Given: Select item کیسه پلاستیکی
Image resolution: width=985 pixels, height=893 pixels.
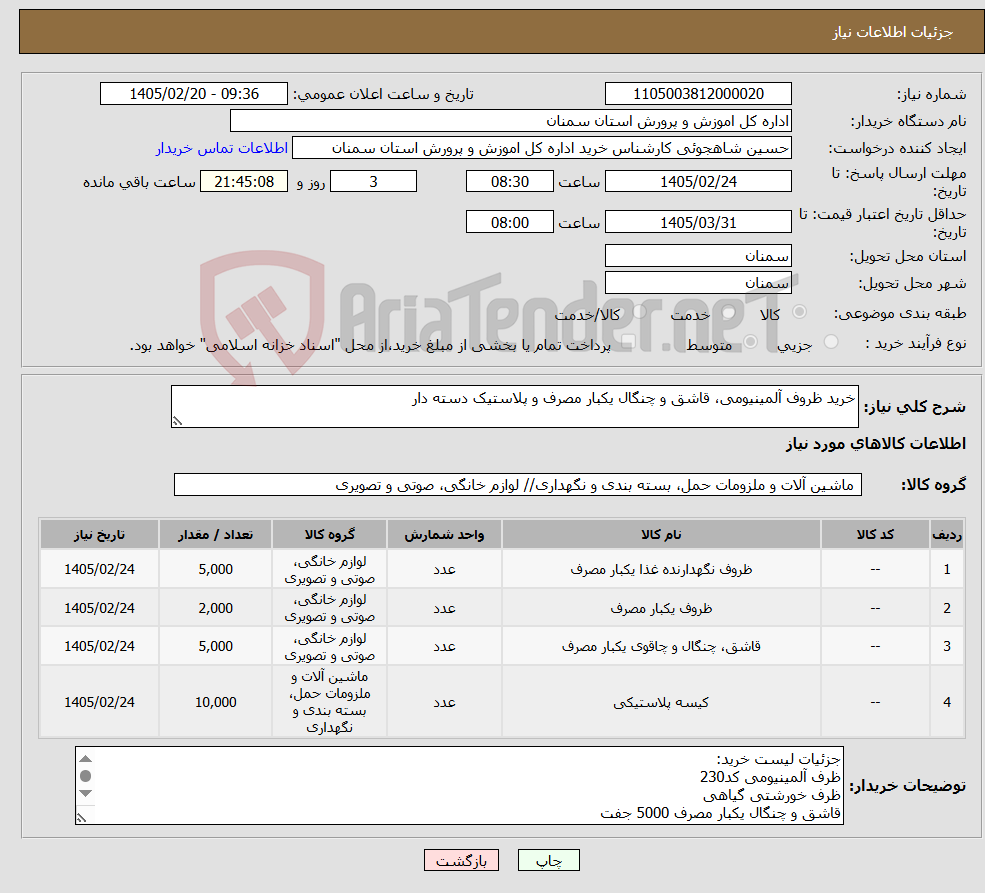Looking at the screenshot, I should point(661,702).
